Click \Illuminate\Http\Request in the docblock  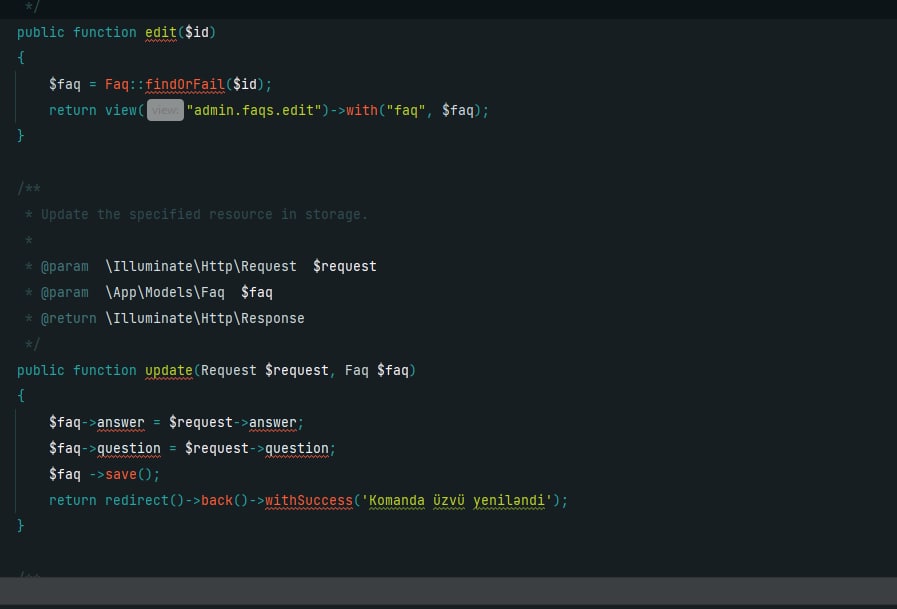(200, 266)
